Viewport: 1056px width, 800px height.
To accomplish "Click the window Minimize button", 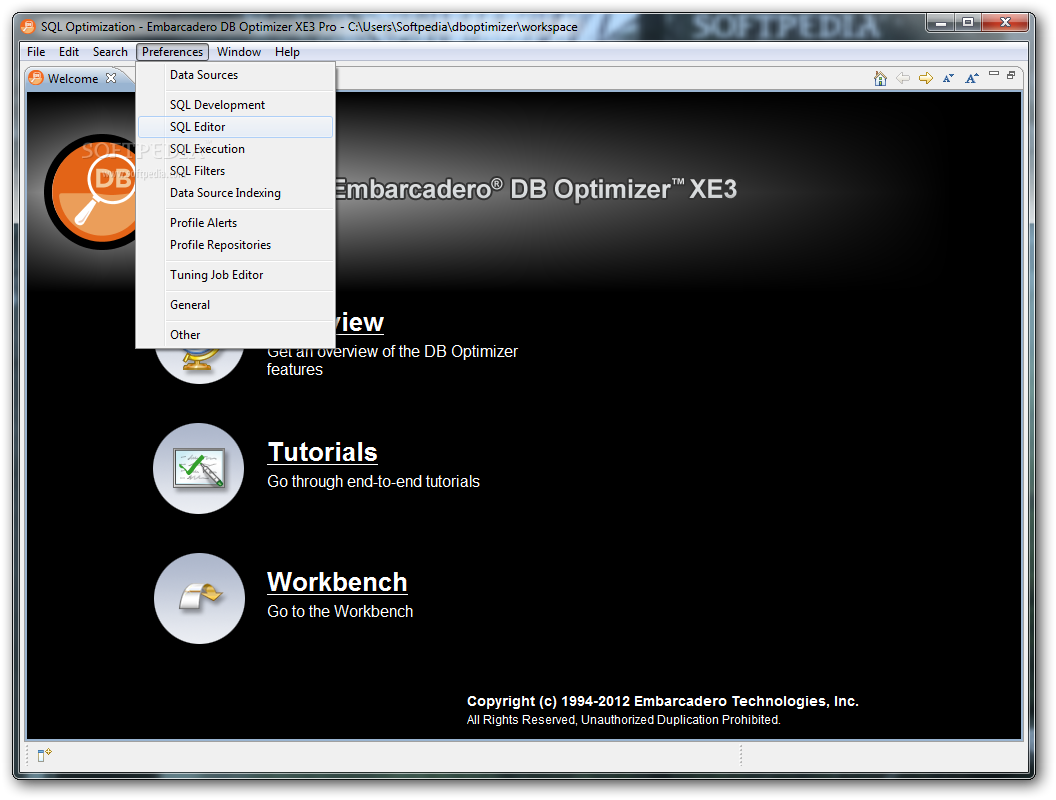I will 941,22.
